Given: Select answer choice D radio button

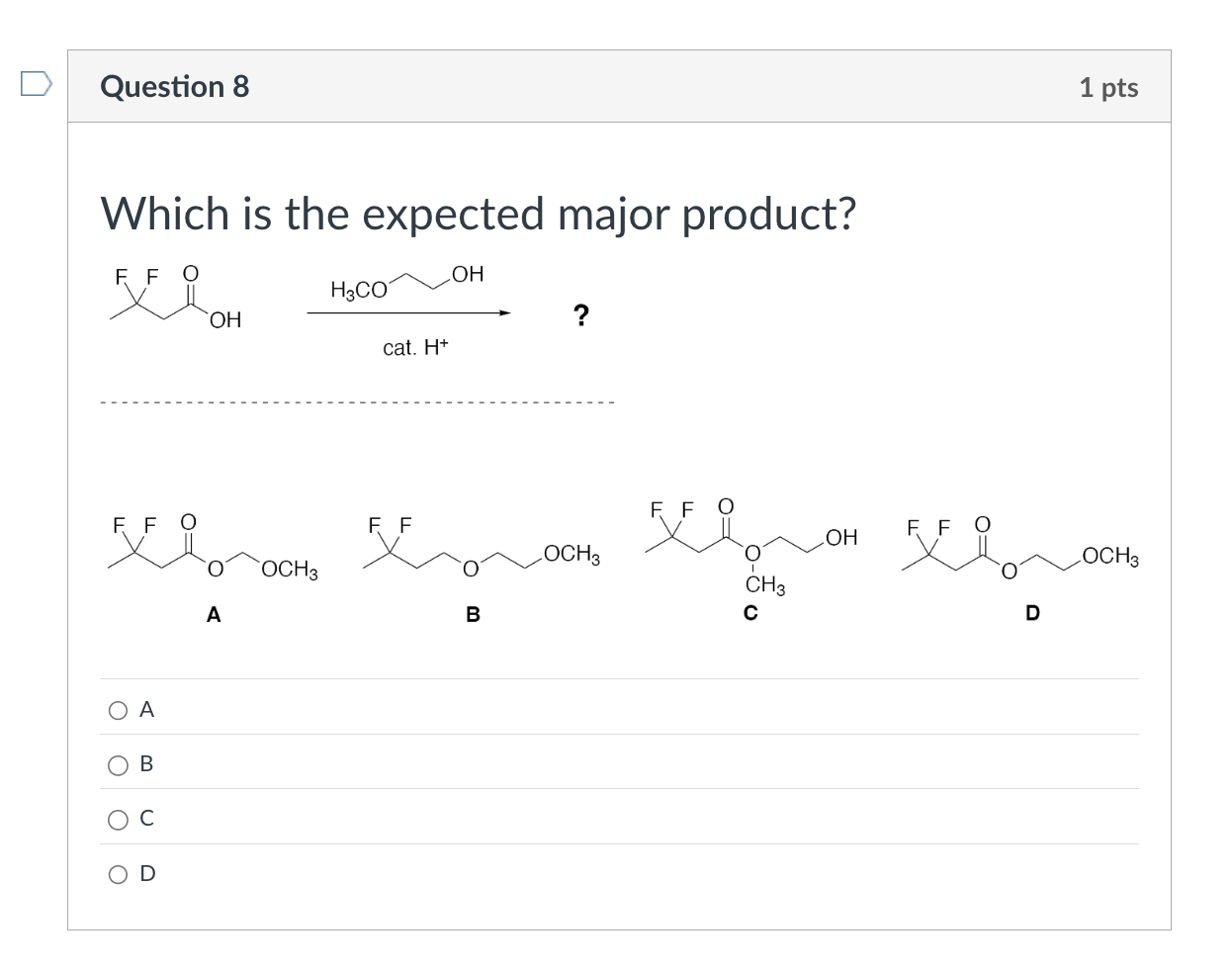Looking at the screenshot, I should coord(117,873).
